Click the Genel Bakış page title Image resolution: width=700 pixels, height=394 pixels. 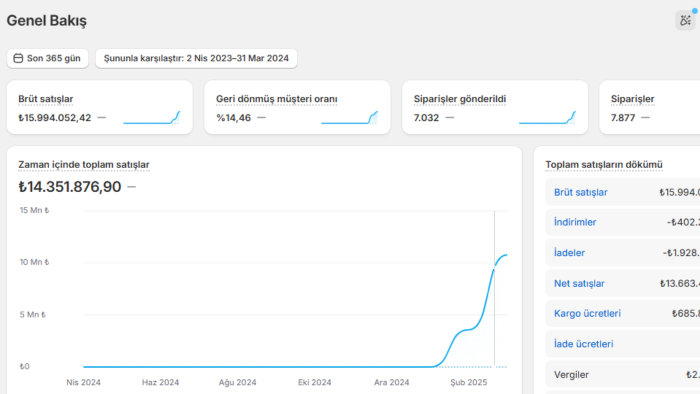click(x=46, y=21)
